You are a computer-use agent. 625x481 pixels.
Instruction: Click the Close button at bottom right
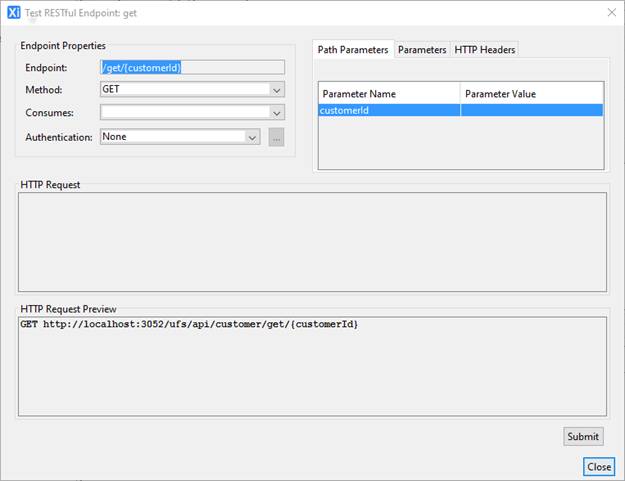point(599,467)
